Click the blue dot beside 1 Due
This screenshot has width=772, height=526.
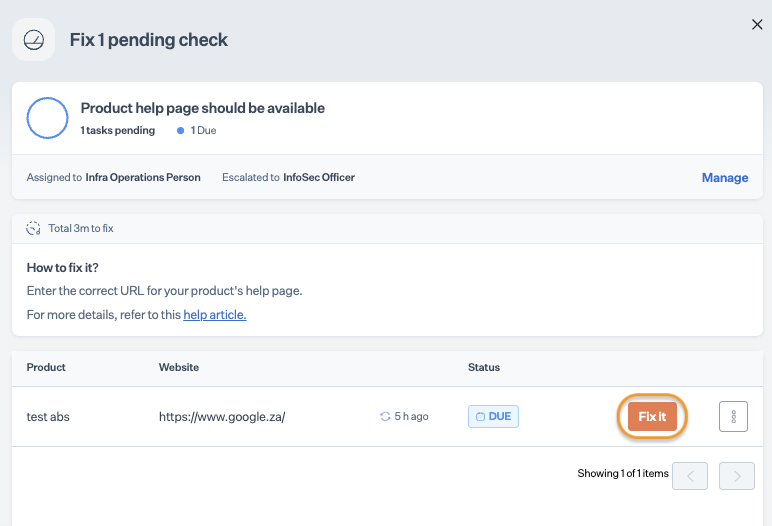(180, 131)
